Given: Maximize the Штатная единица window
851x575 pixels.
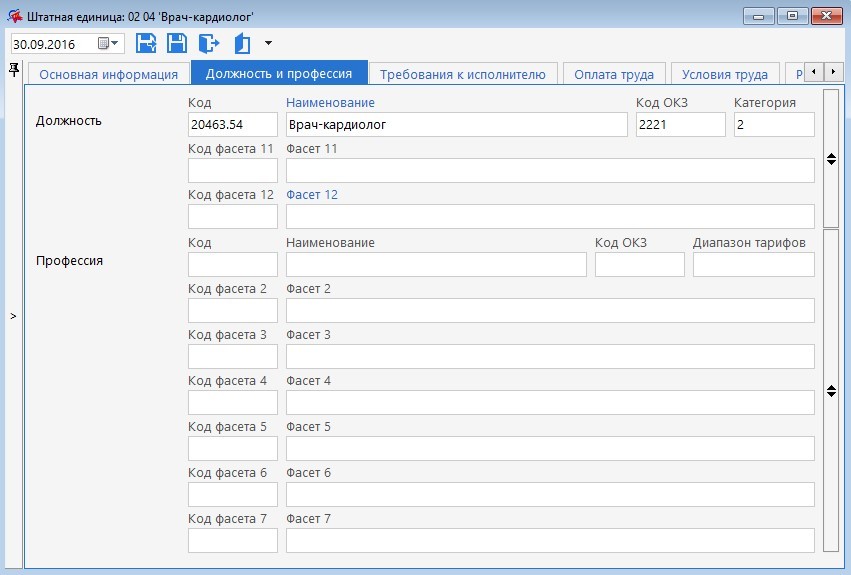Looking at the screenshot, I should coord(792,16).
